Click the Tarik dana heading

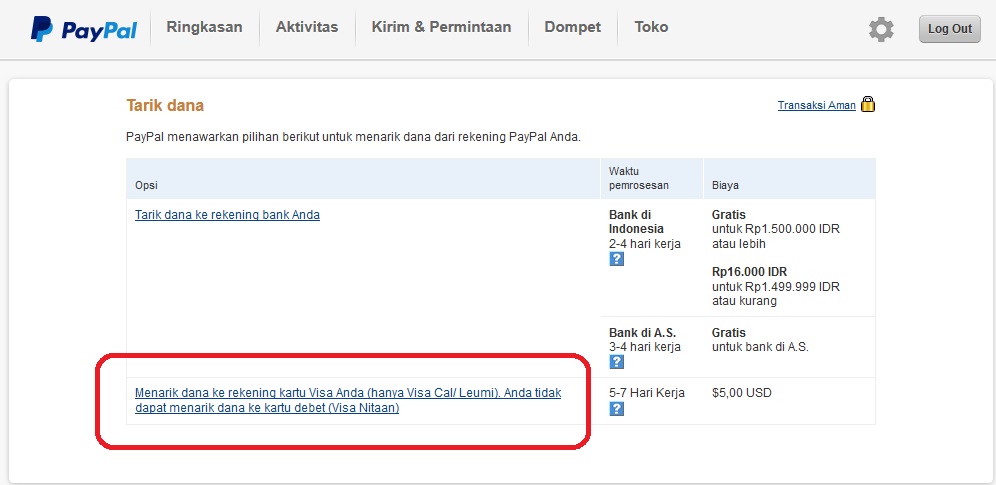(x=165, y=105)
